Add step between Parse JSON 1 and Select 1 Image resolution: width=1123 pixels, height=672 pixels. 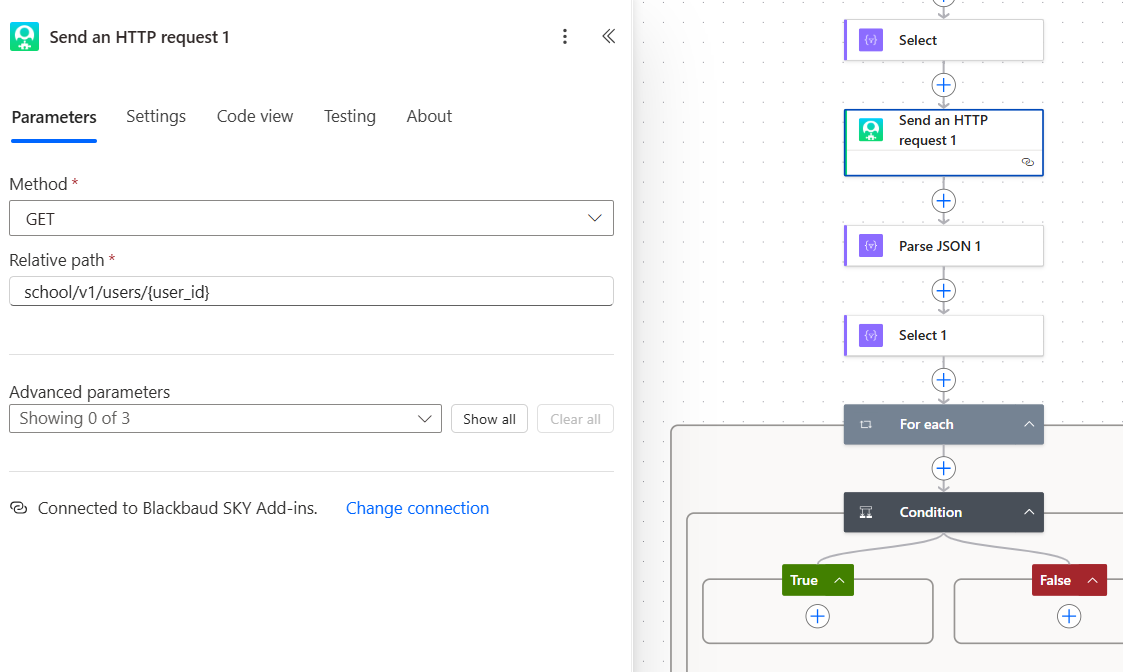[943, 290]
